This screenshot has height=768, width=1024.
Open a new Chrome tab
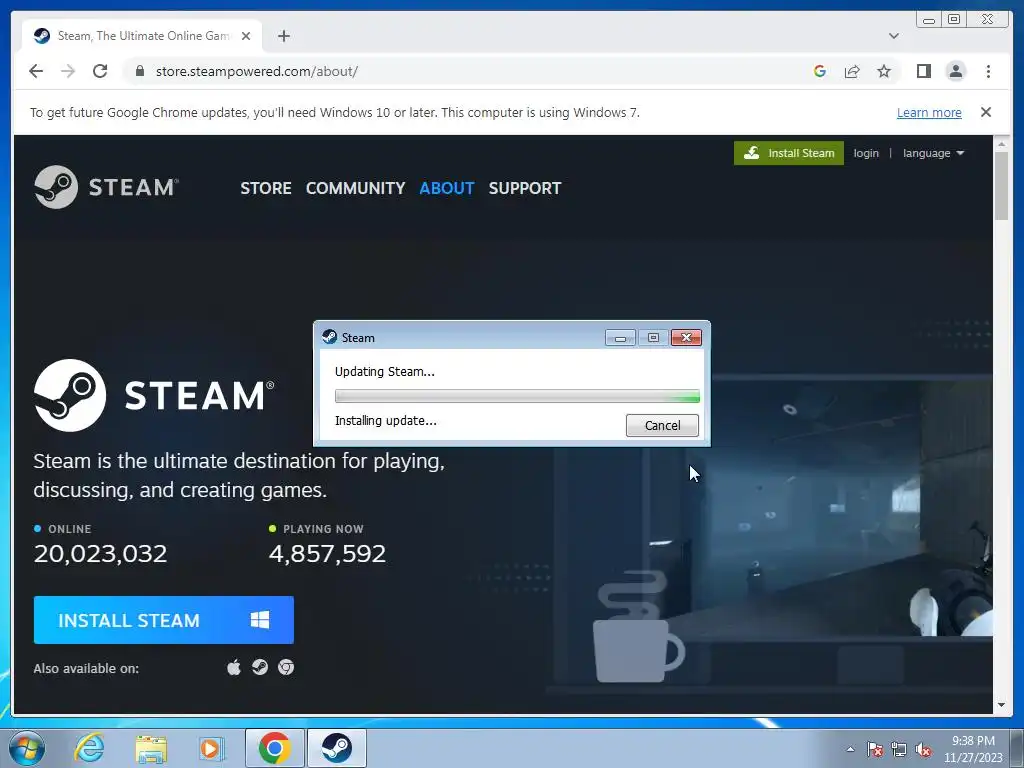[x=283, y=36]
